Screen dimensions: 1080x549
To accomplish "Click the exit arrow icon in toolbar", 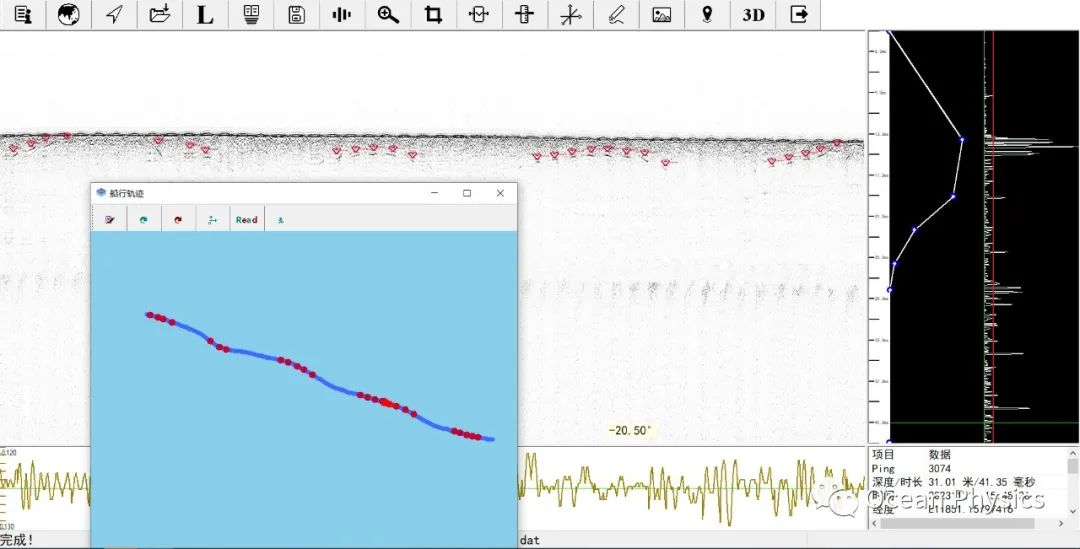I will pyautogui.click(x=798, y=15).
